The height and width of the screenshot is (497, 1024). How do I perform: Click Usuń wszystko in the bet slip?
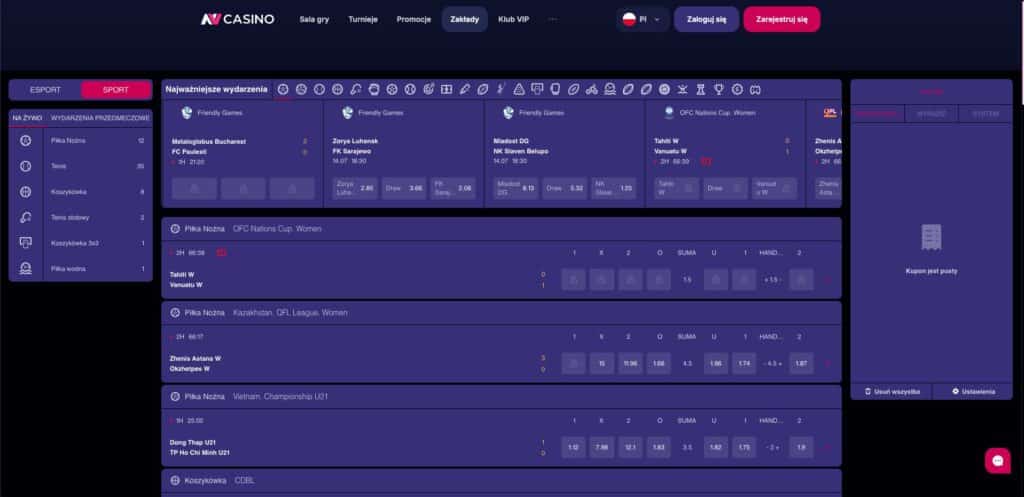(x=892, y=392)
